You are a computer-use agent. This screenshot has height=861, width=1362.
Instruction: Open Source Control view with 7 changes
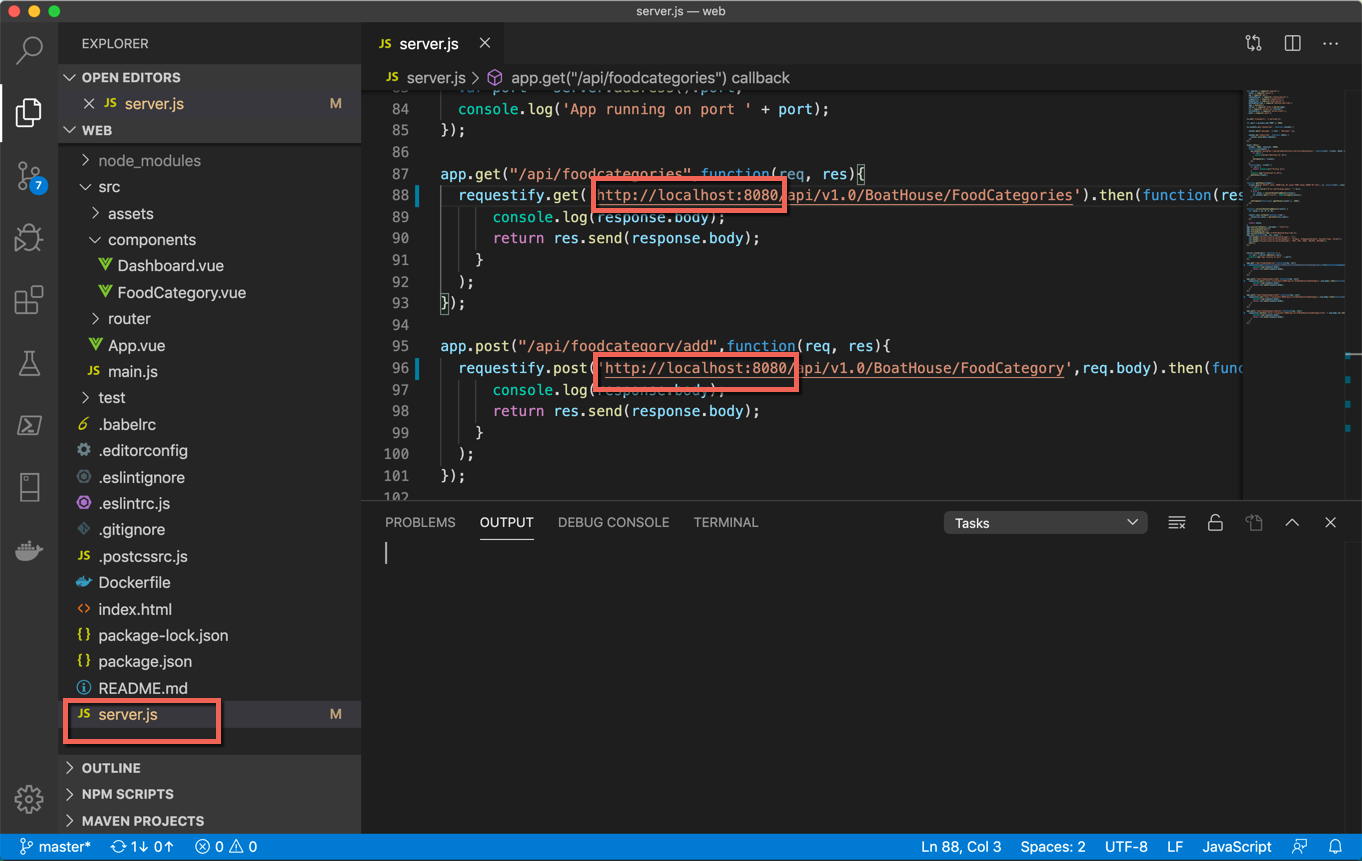tap(29, 177)
